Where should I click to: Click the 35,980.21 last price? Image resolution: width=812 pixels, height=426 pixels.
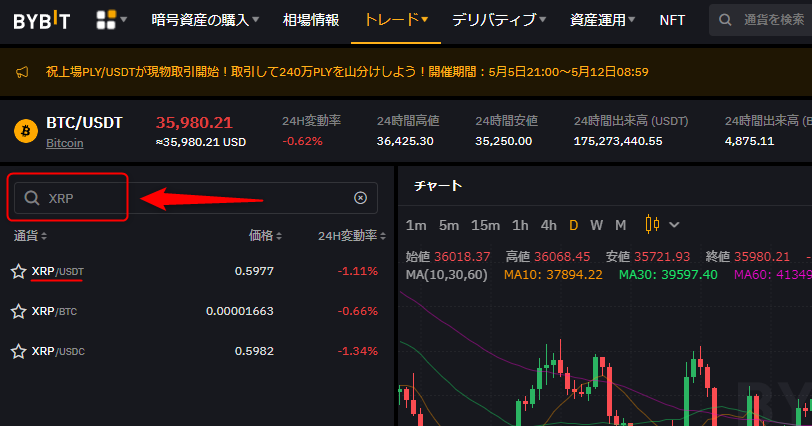(x=194, y=123)
